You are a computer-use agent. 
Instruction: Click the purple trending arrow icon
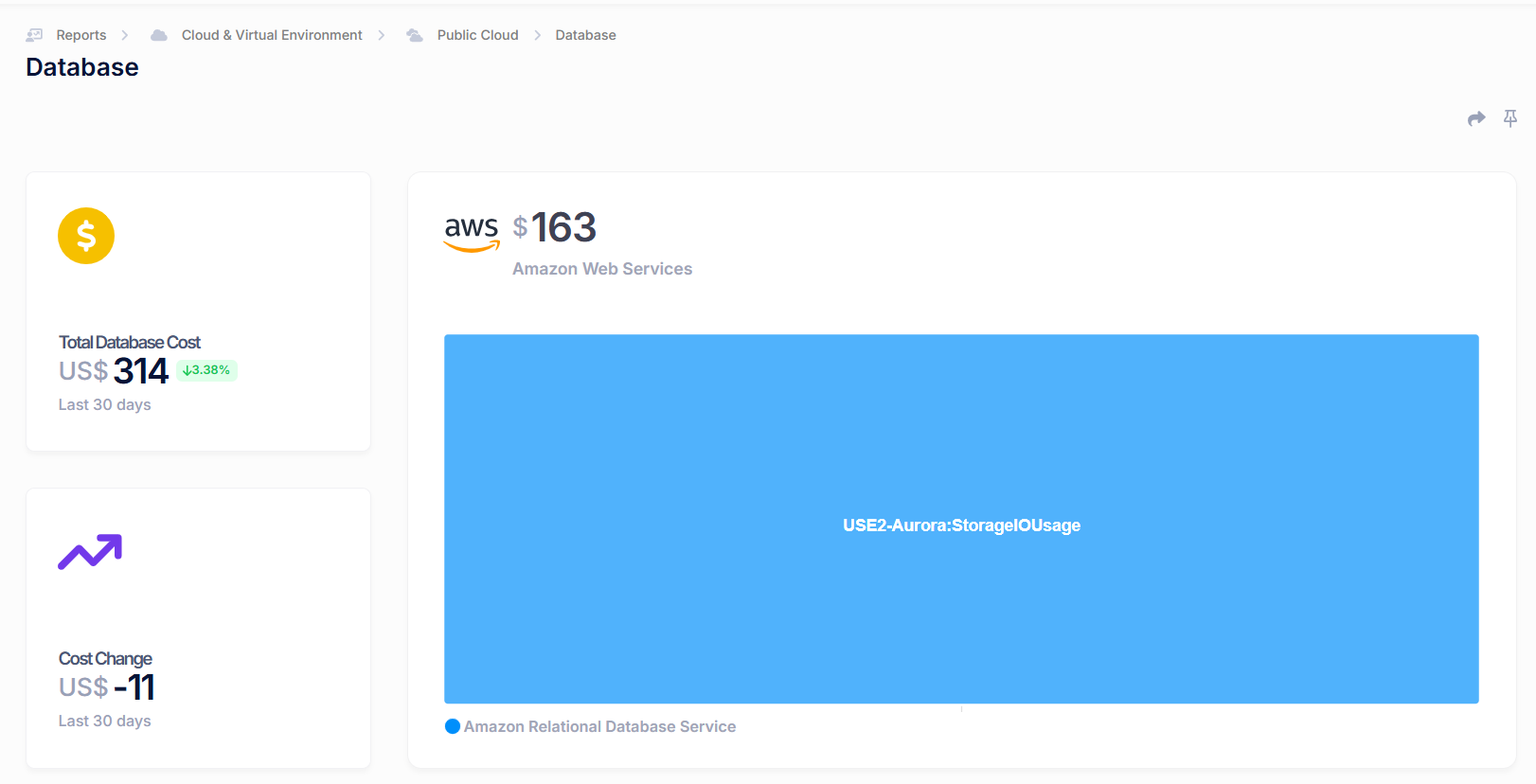tap(90, 552)
